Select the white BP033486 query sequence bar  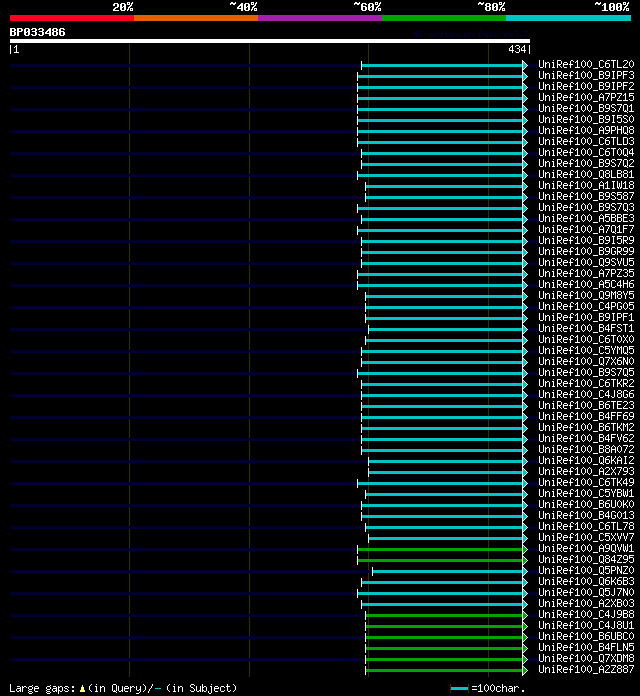click(270, 41)
